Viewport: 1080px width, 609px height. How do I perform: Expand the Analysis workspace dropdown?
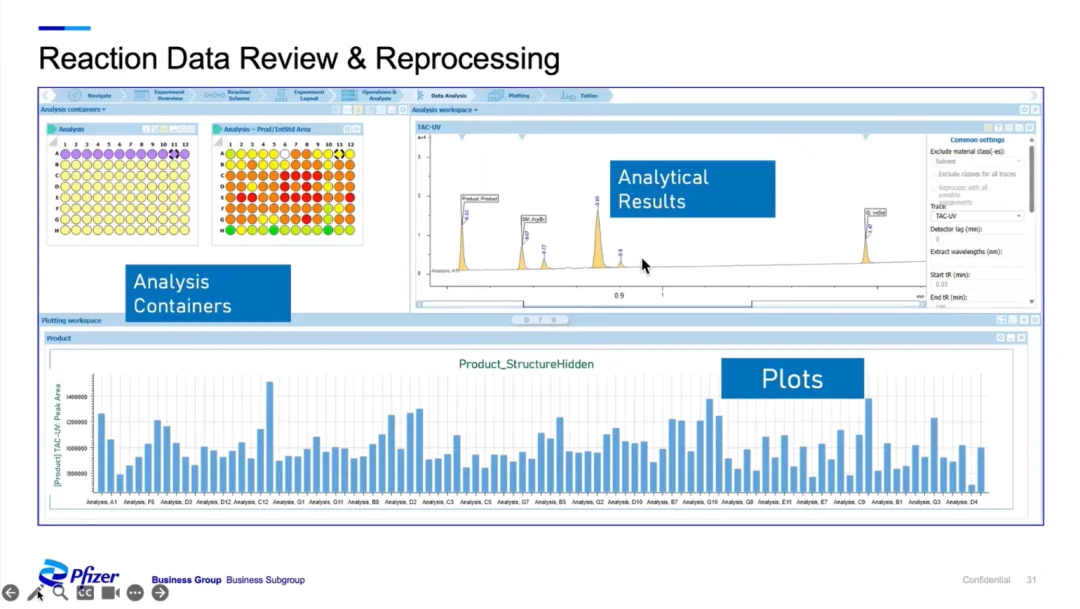point(445,110)
